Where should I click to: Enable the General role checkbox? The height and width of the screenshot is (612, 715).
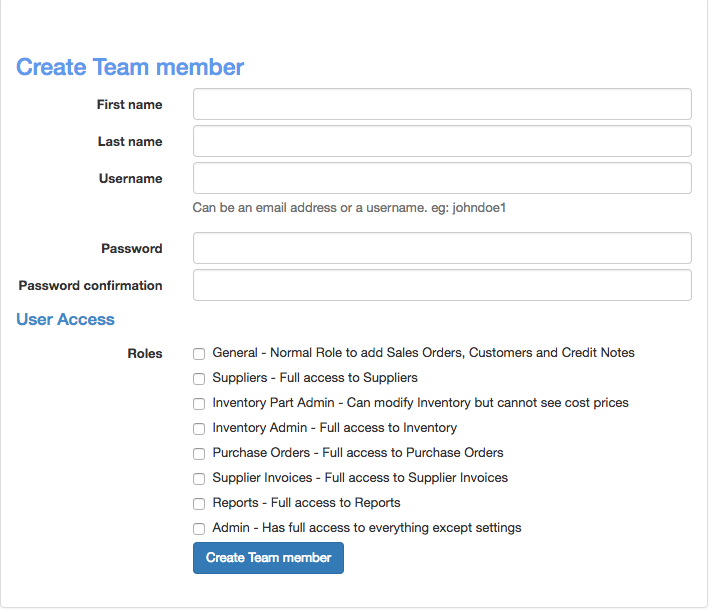(x=199, y=353)
